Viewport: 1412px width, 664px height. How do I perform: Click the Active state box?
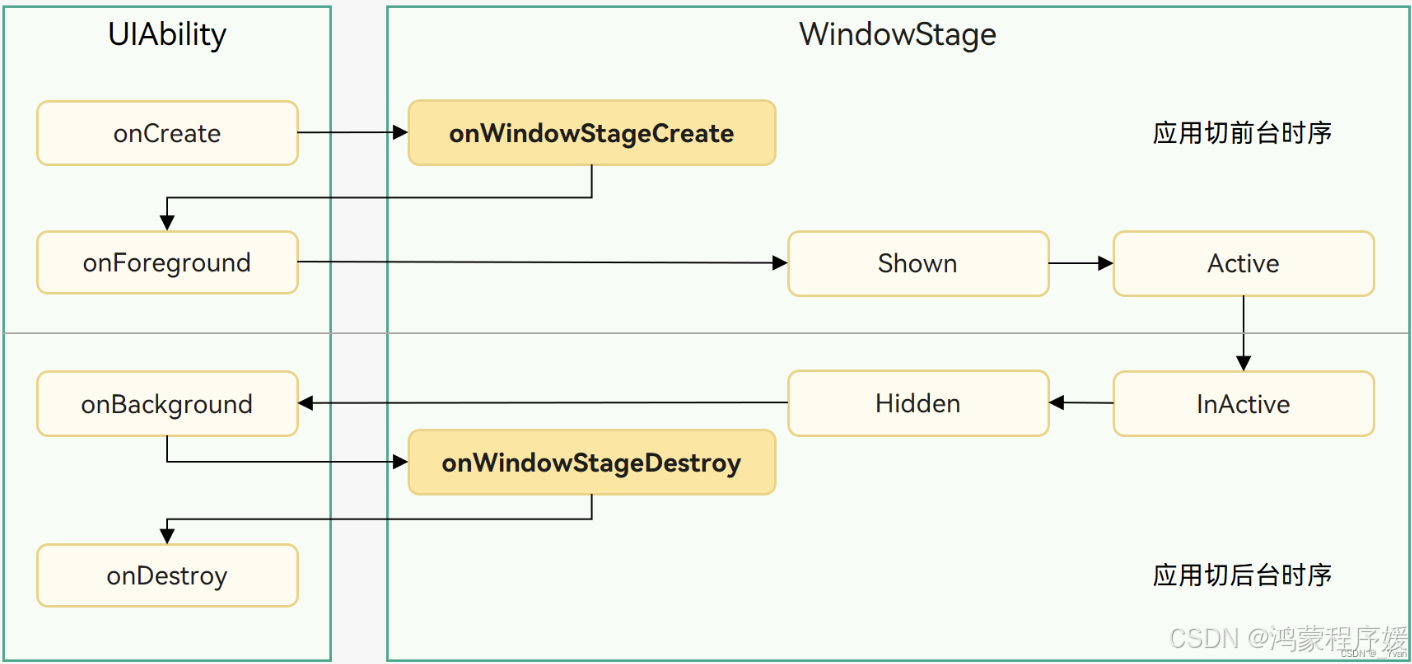pos(1243,263)
